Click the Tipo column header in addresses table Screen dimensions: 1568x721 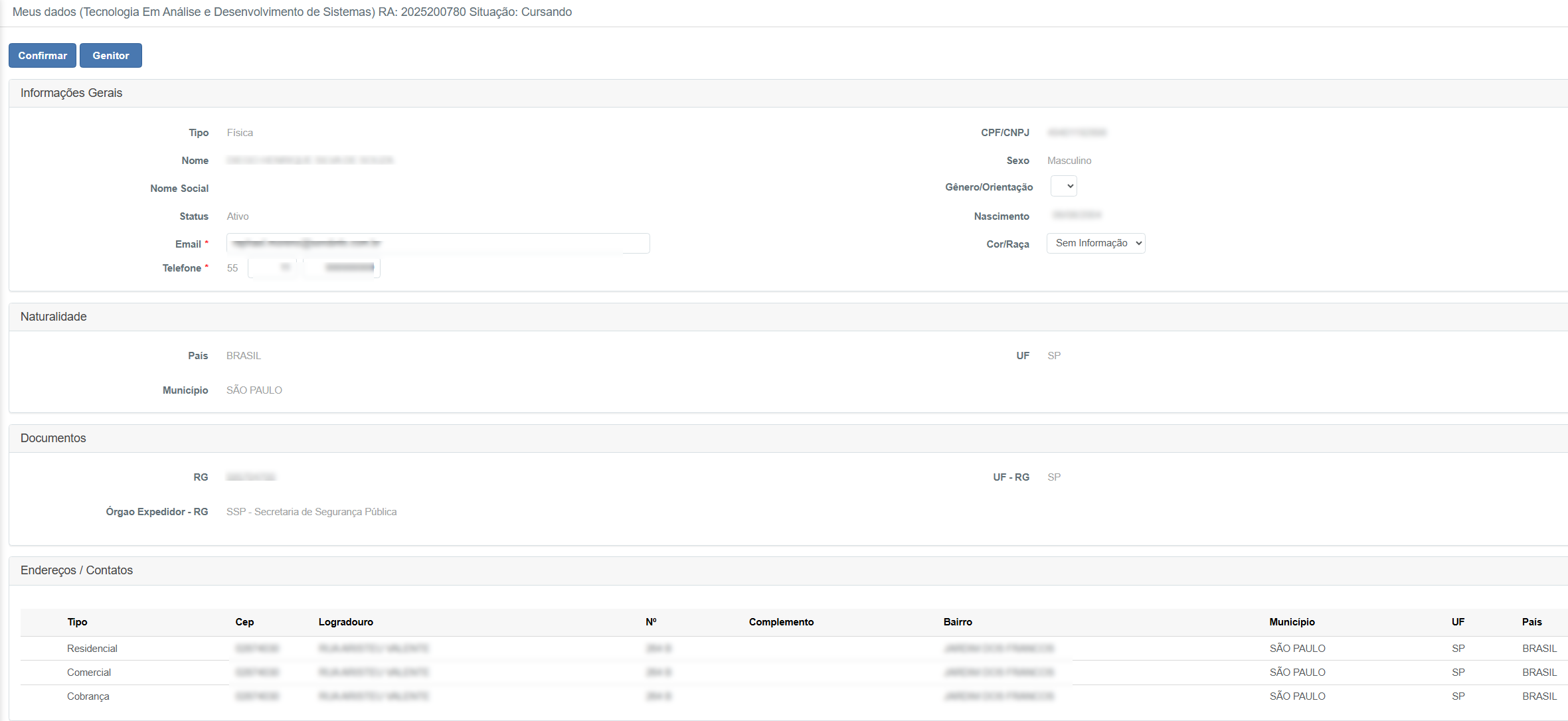point(77,622)
